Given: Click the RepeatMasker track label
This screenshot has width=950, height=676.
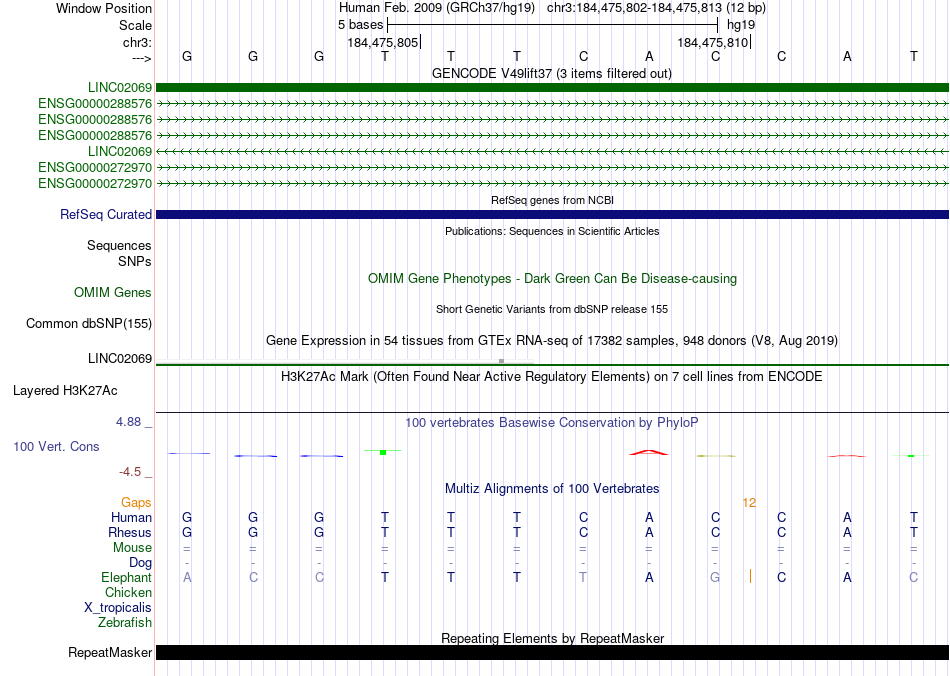Looking at the screenshot, I should coord(110,653).
